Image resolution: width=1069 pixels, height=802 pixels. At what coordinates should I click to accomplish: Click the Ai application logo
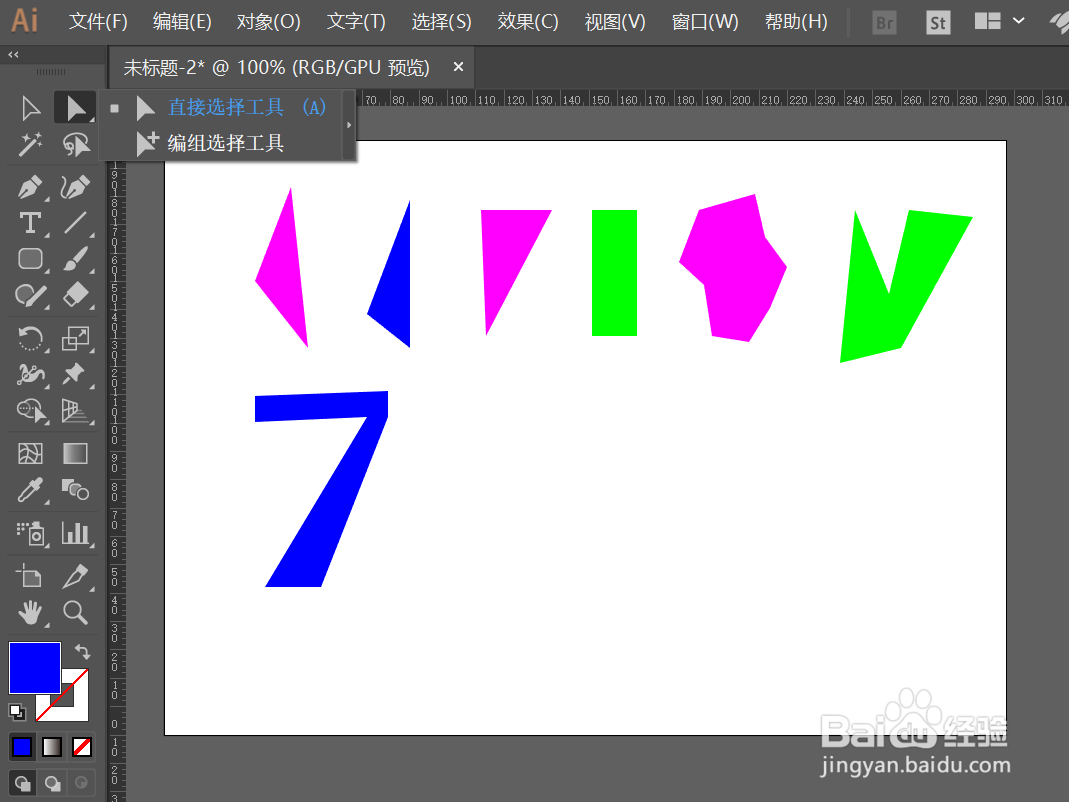25,20
